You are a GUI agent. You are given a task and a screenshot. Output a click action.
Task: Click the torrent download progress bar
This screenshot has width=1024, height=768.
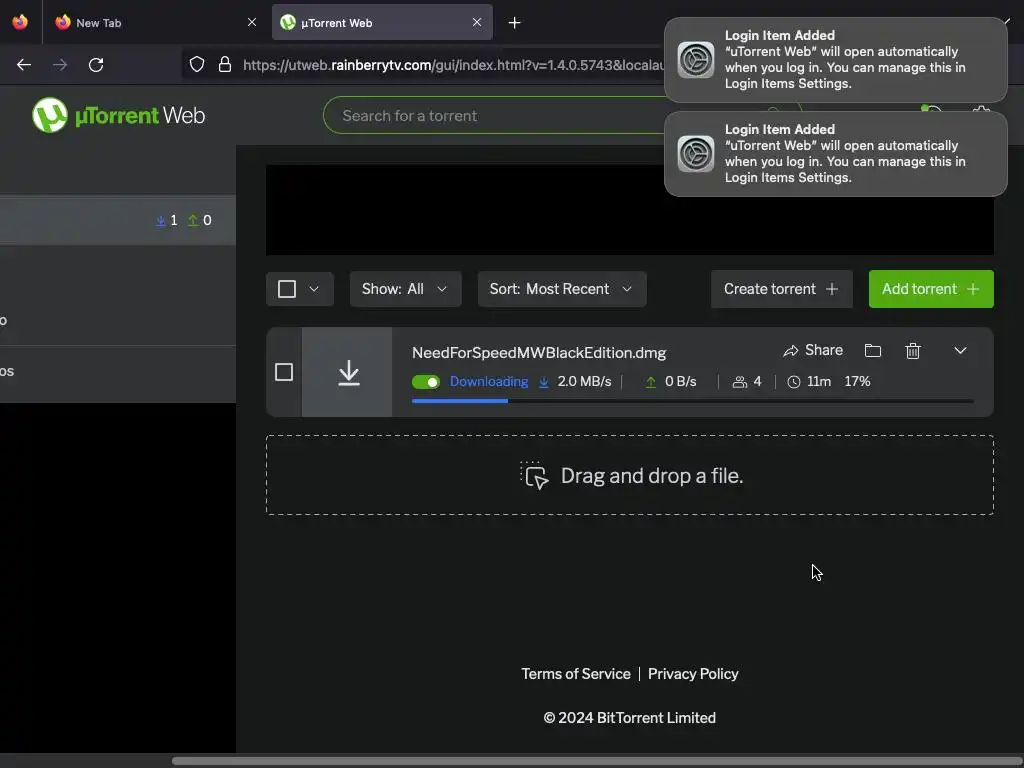click(x=692, y=401)
